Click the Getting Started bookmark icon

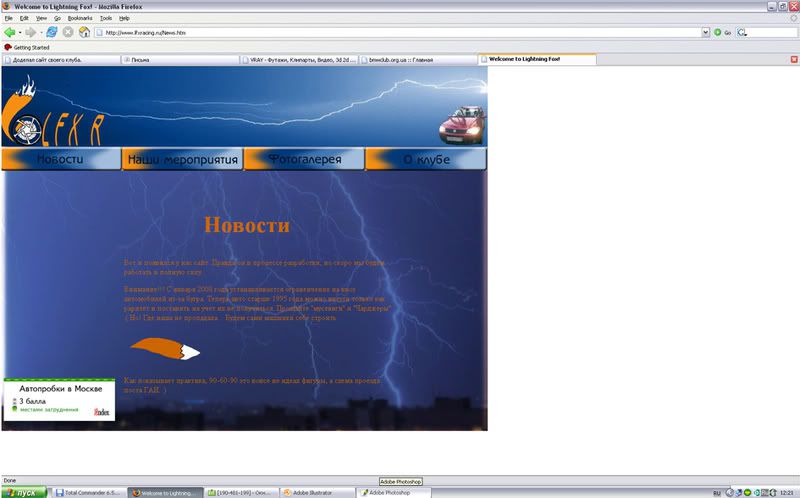click(x=8, y=47)
